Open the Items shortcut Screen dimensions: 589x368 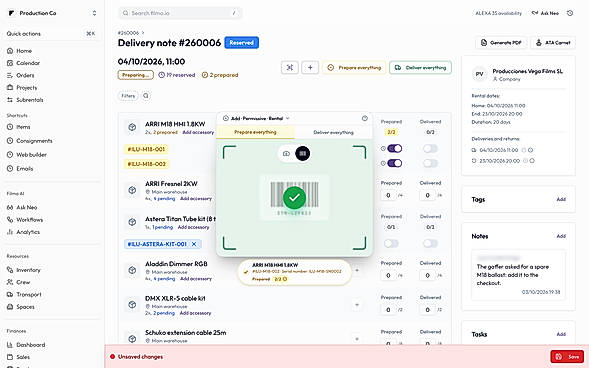click(19, 127)
